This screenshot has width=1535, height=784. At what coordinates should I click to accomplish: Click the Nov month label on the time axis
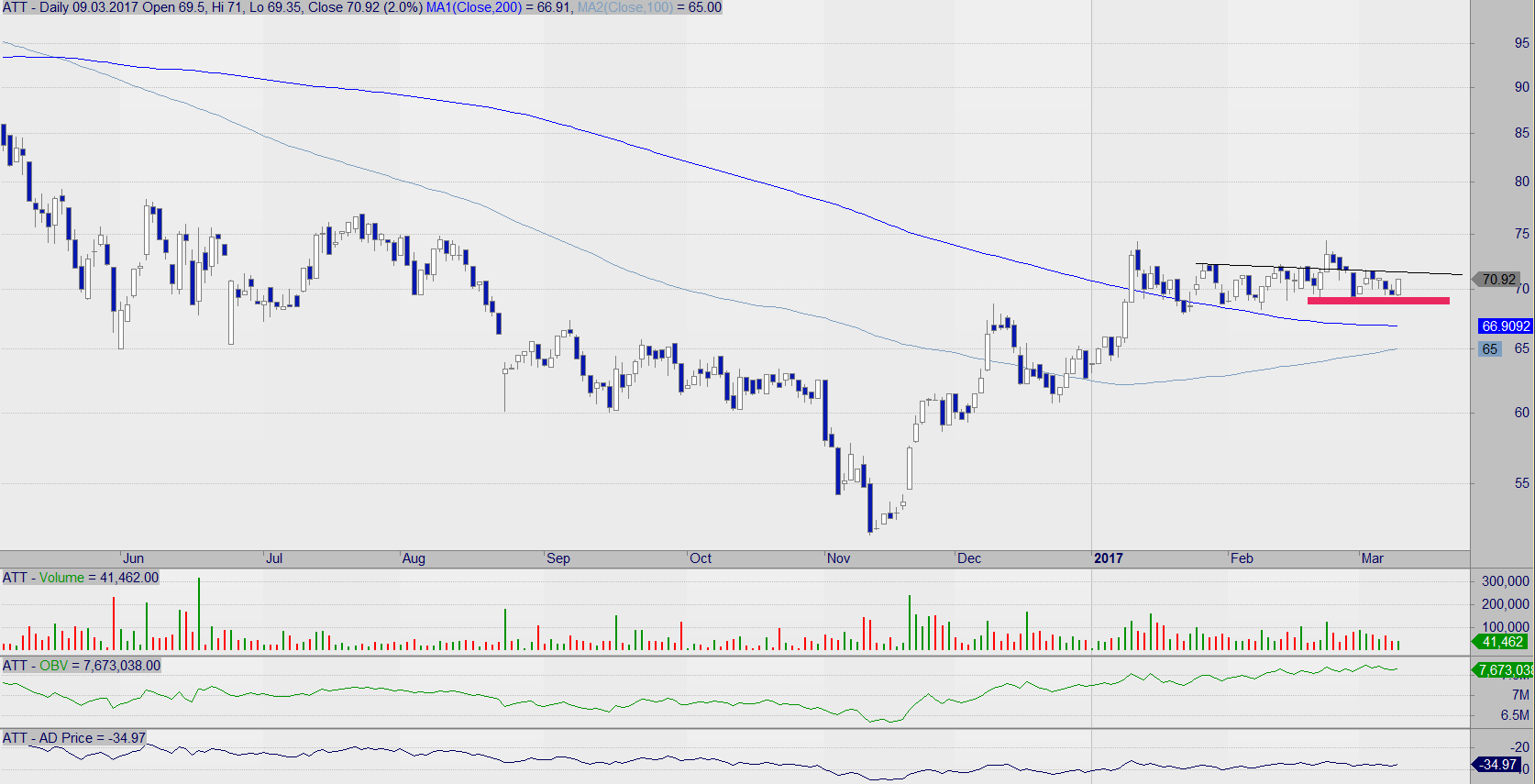tap(838, 558)
